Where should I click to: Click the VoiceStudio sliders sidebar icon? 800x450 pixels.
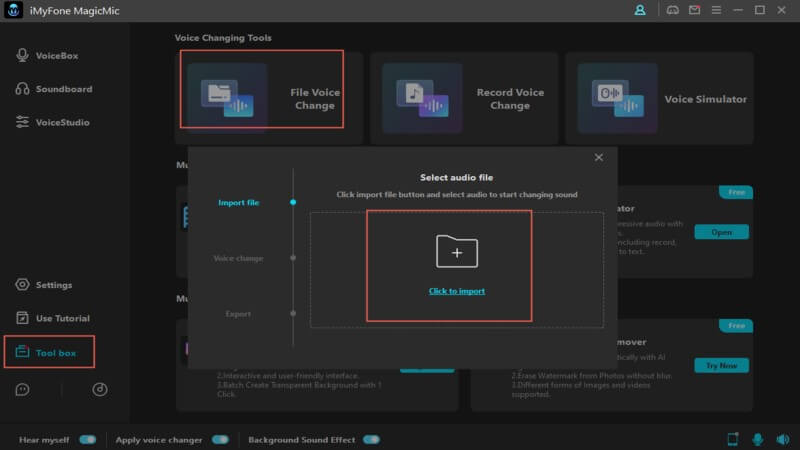coord(22,122)
